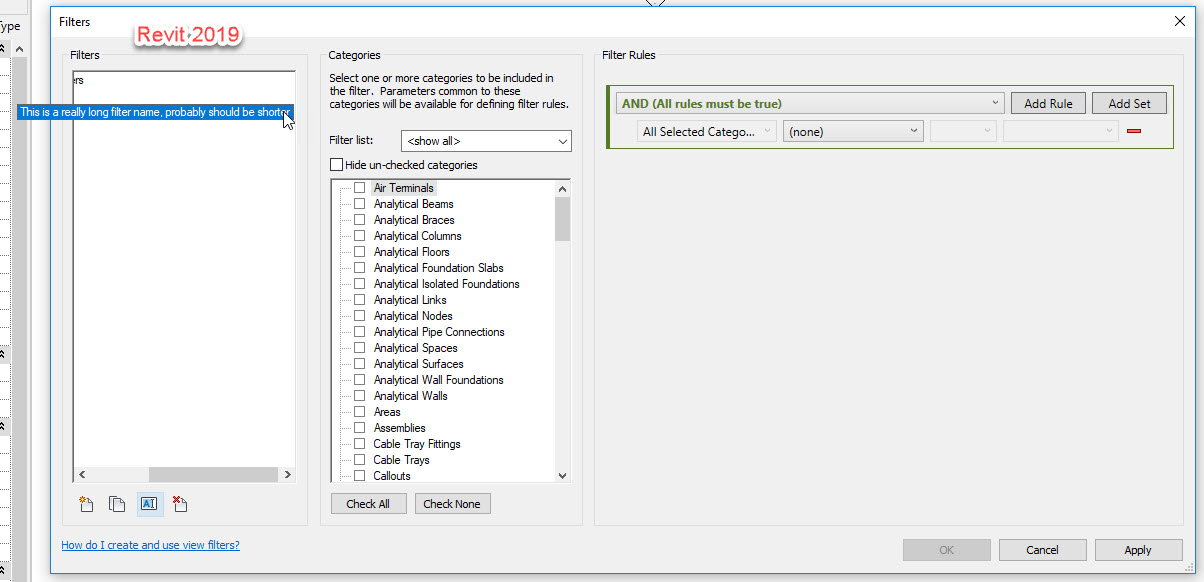Enable Hide un-checked categories
1204x582 pixels.
pos(337,164)
